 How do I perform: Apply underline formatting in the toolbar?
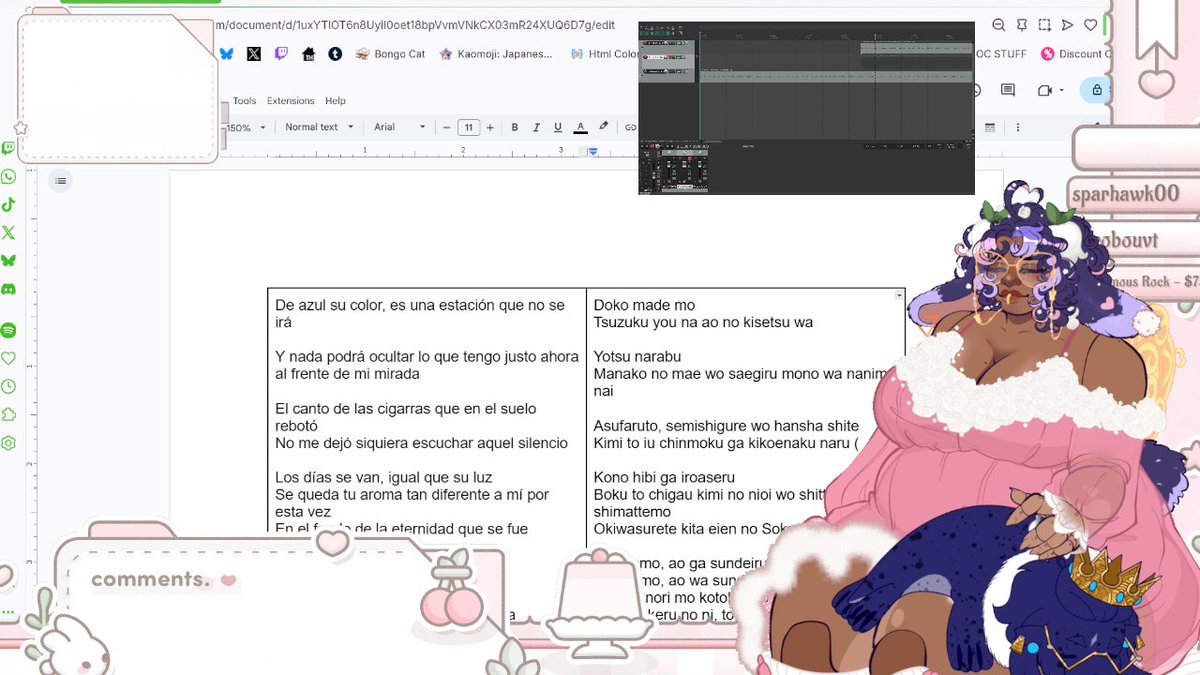[x=558, y=127]
